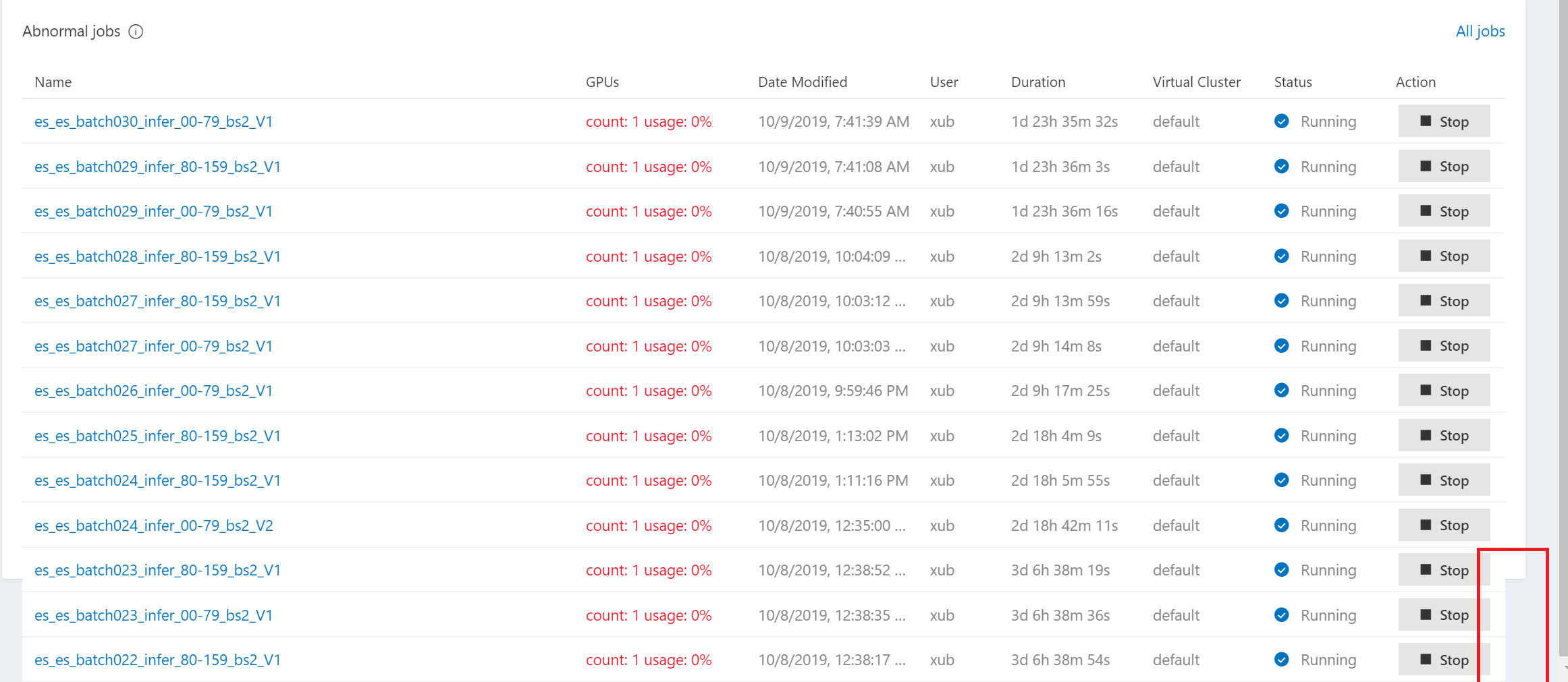
Task: Click the GPUs column header
Action: click(601, 82)
